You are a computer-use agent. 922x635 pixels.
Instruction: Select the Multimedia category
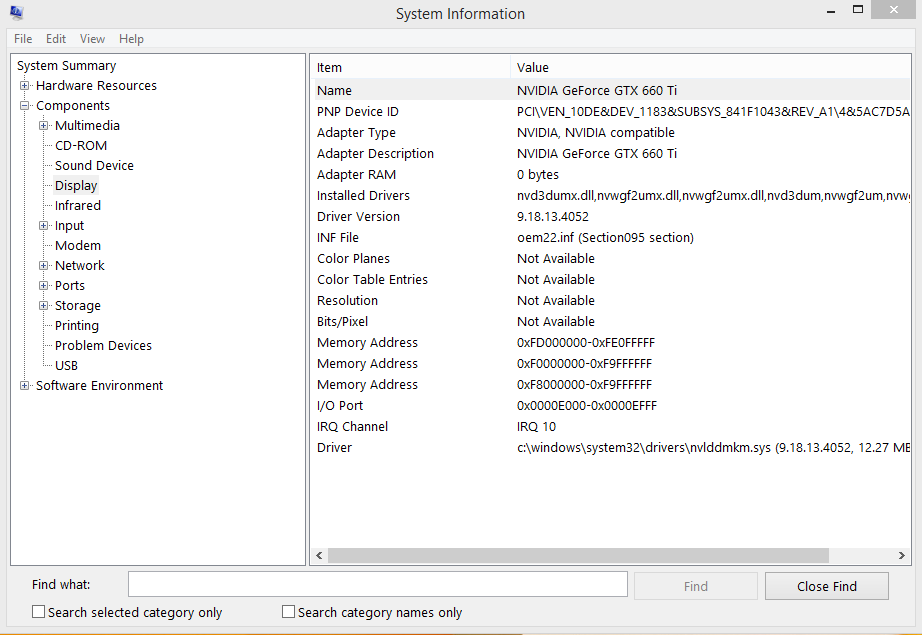[x=87, y=125]
